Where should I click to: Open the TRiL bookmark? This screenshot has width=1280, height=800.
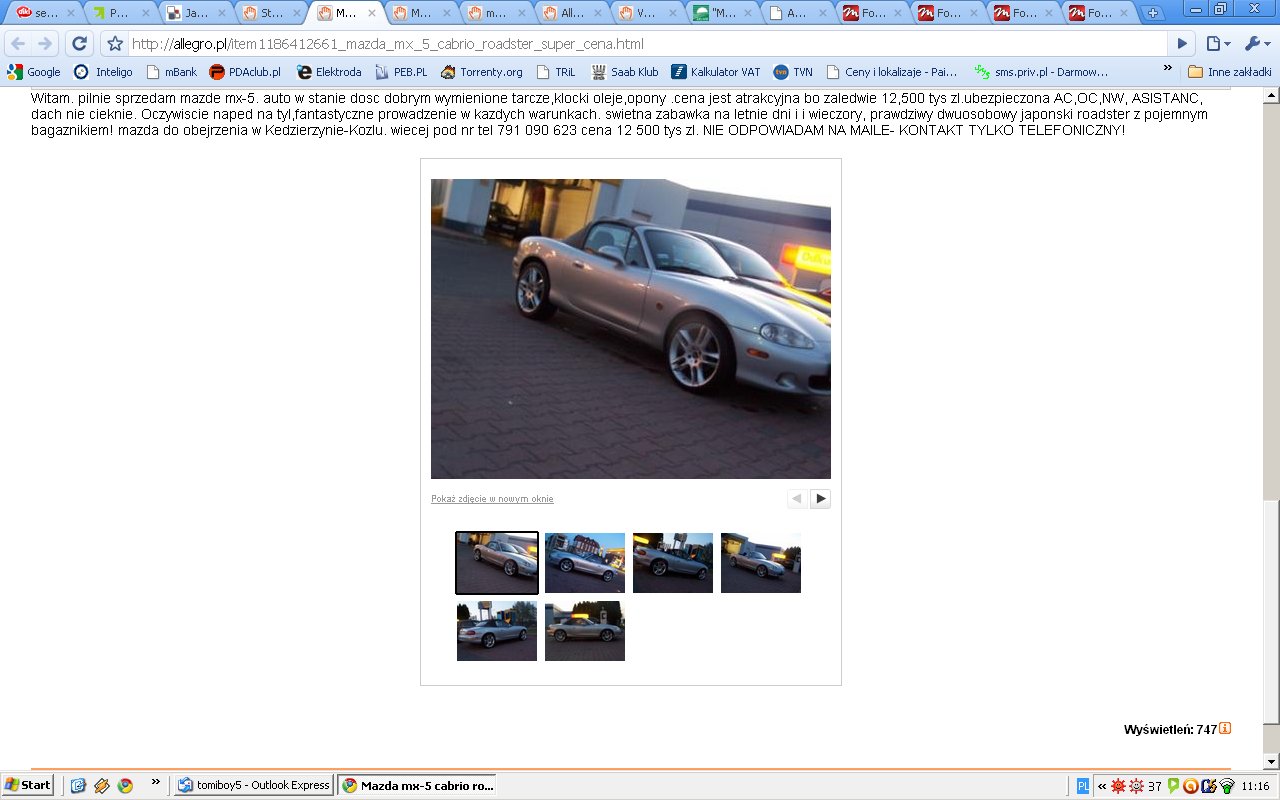[x=556, y=72]
